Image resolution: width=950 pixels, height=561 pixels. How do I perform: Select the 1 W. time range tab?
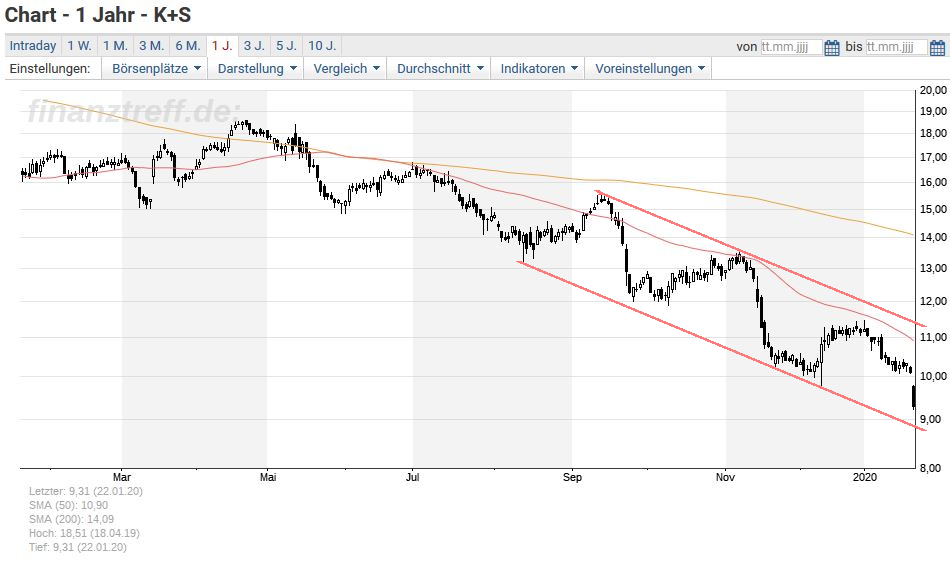click(x=79, y=45)
